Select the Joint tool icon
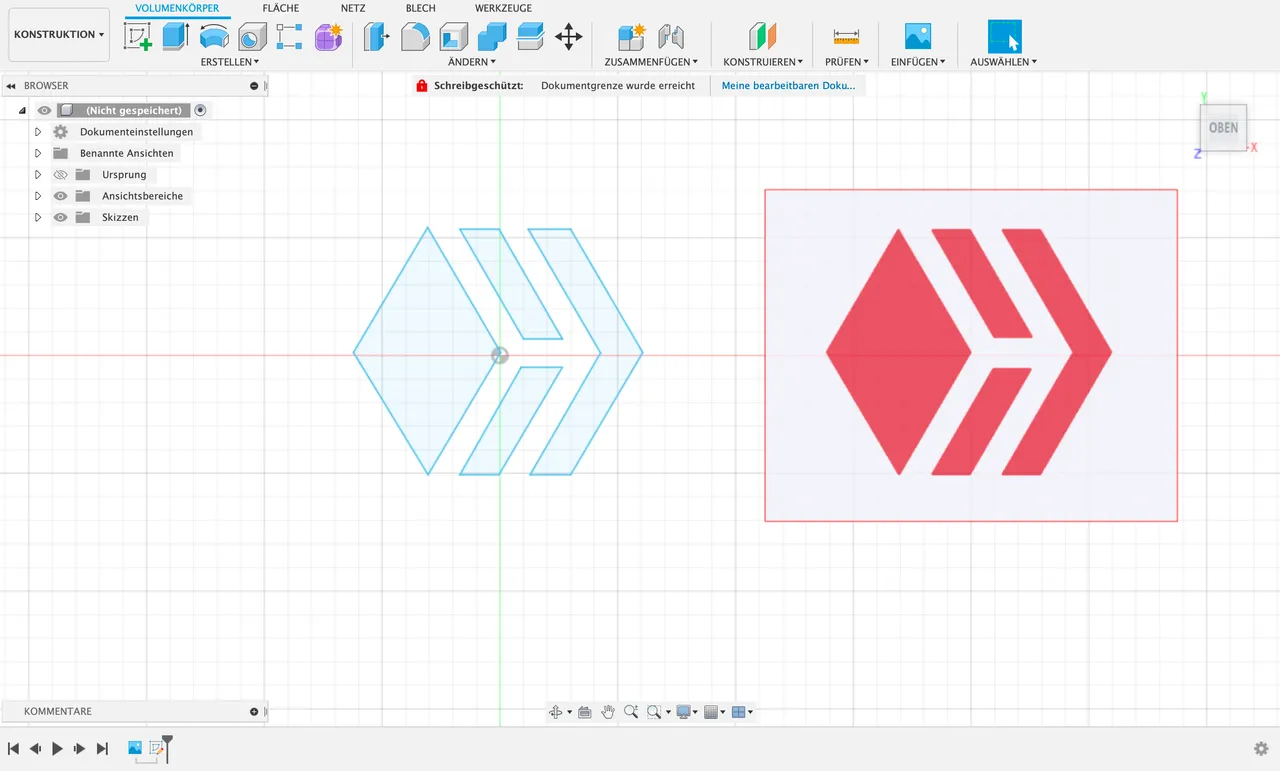The height and width of the screenshot is (771, 1280). point(671,37)
